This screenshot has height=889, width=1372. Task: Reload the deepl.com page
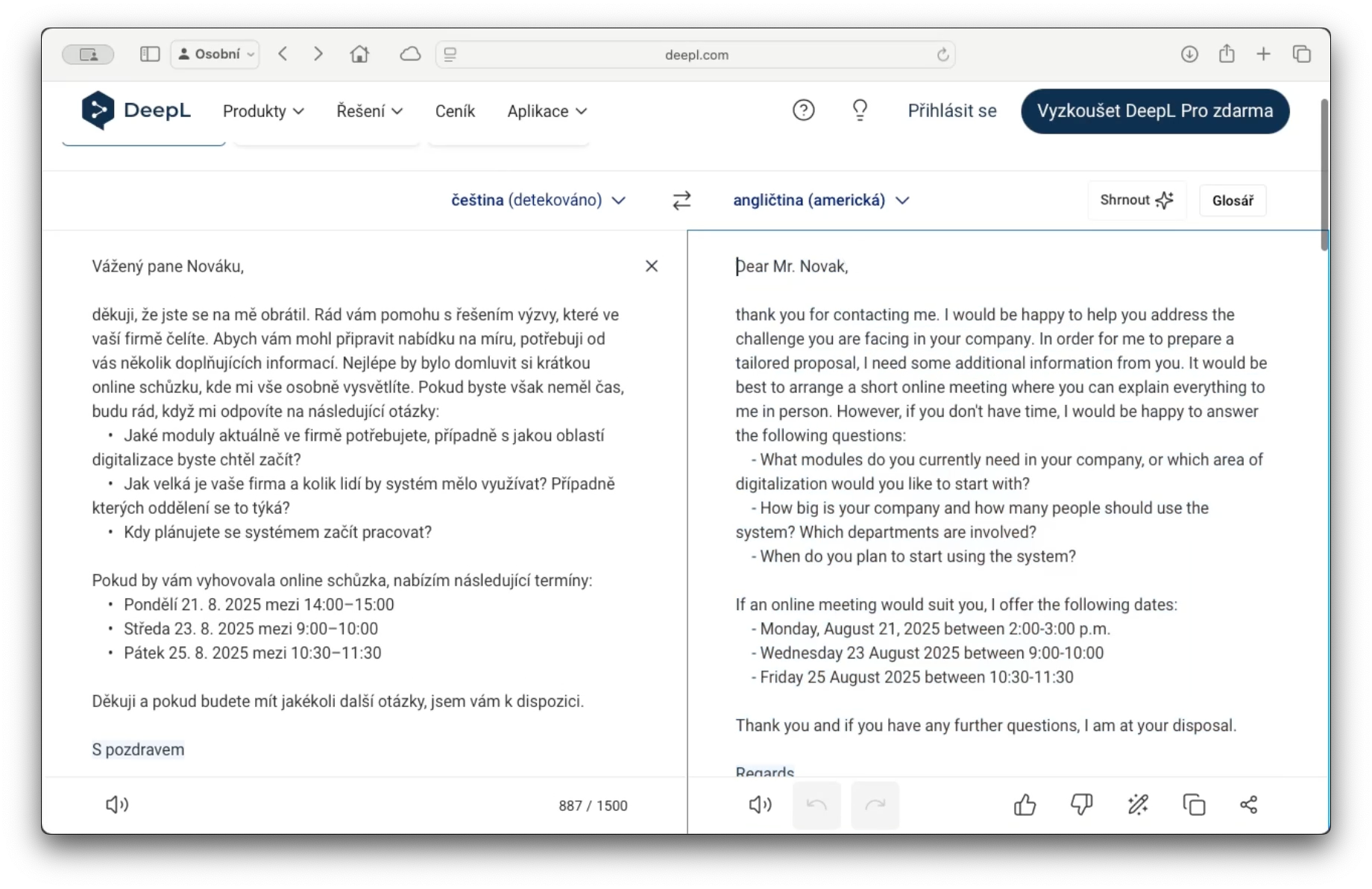(x=943, y=54)
